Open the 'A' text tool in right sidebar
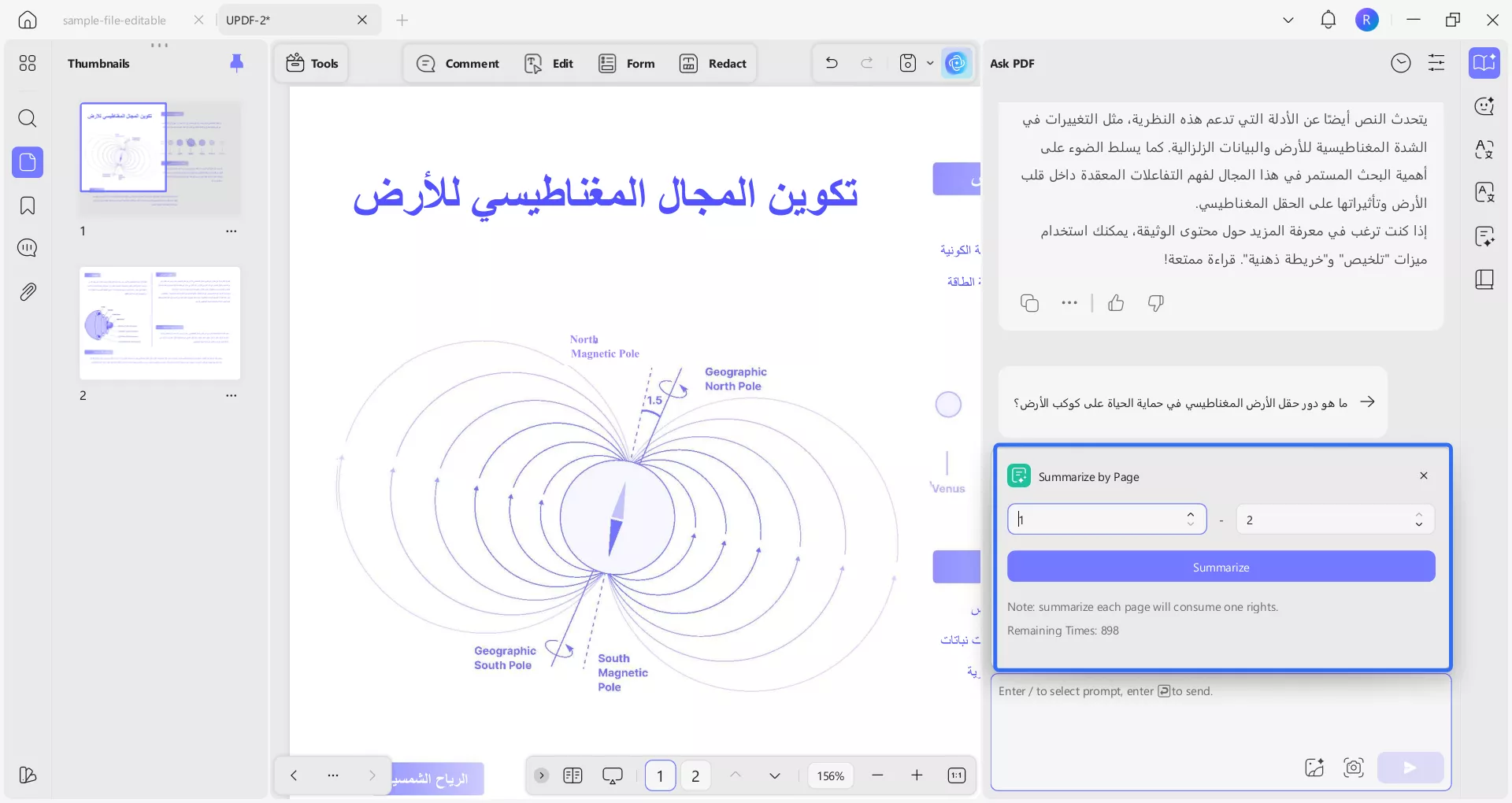Image resolution: width=1512 pixels, height=803 pixels. click(1484, 192)
